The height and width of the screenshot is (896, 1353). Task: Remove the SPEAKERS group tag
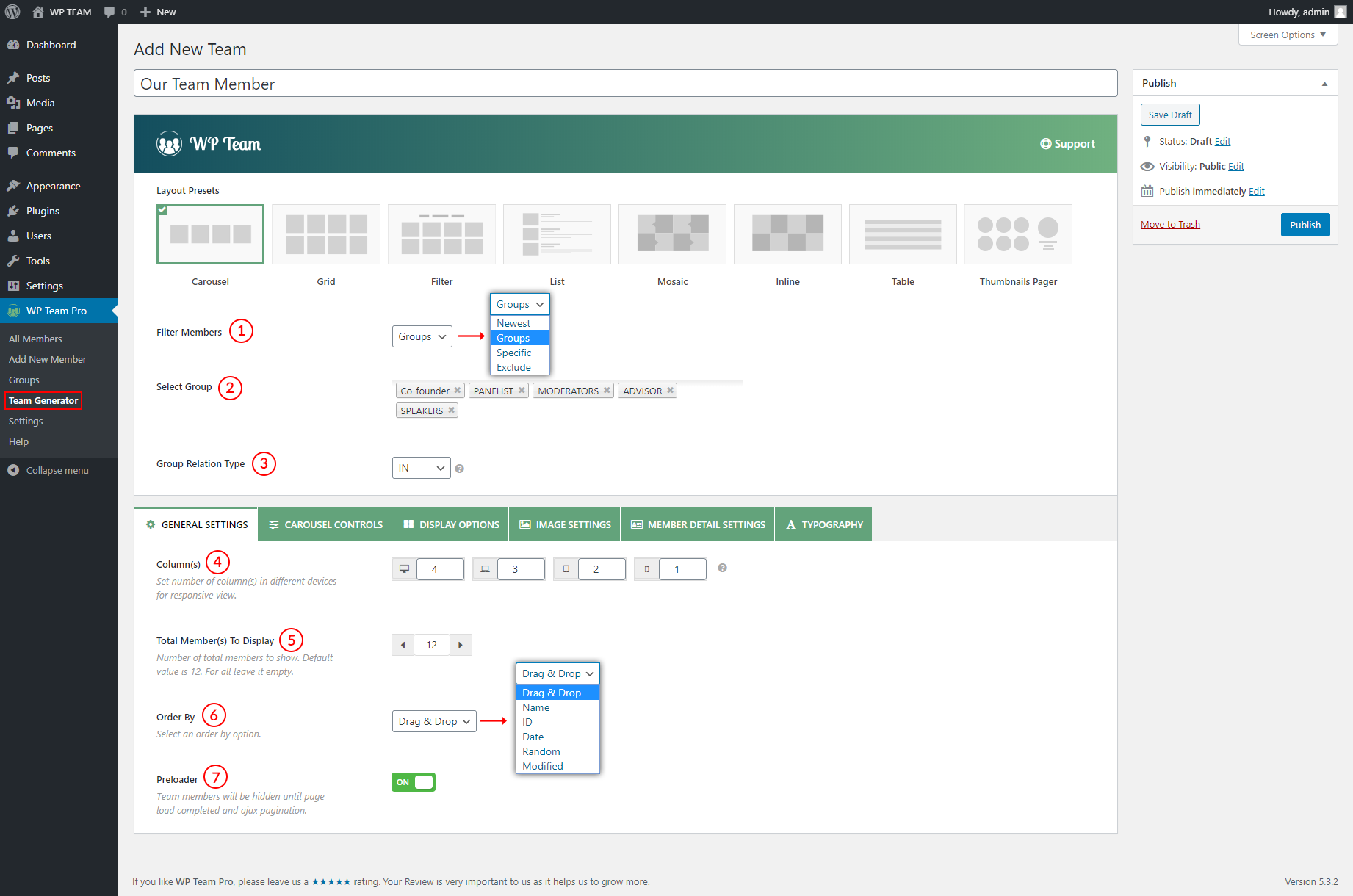(x=451, y=411)
